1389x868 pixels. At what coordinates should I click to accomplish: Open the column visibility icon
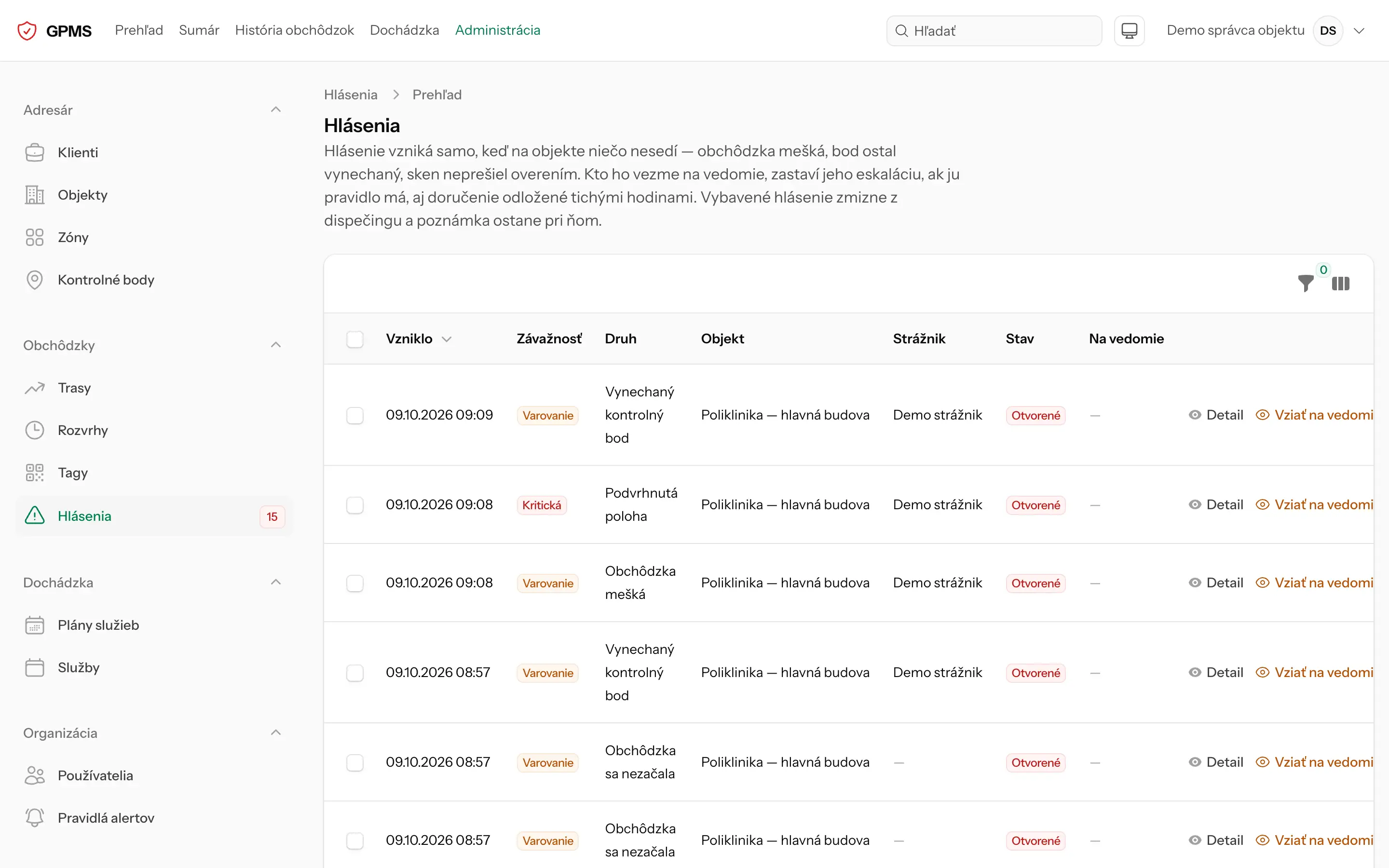tap(1341, 284)
